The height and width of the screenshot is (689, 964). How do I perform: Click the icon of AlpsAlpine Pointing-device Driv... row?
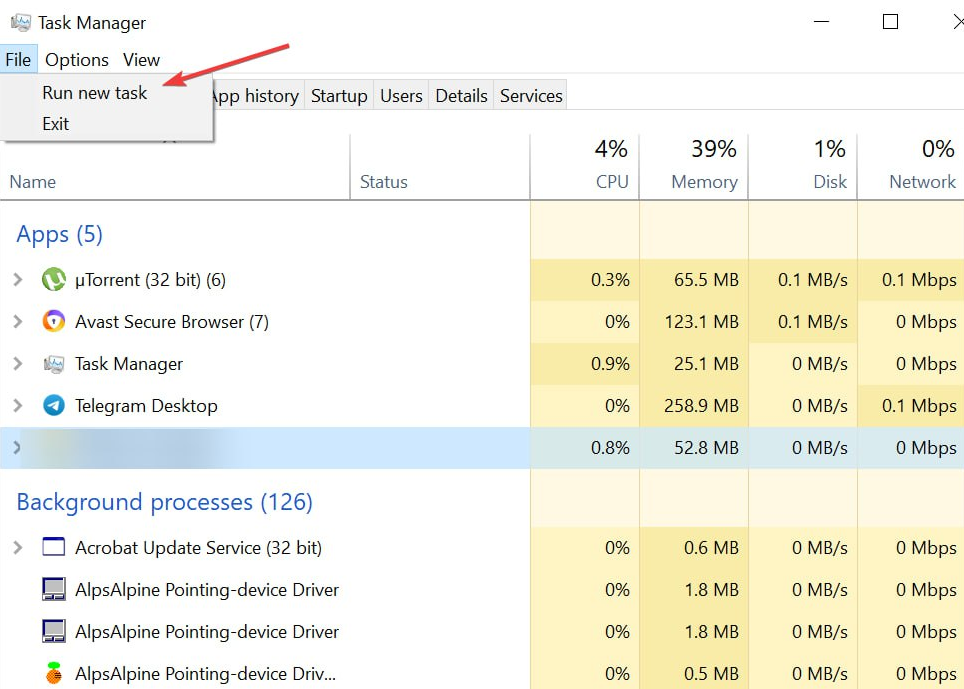point(53,674)
